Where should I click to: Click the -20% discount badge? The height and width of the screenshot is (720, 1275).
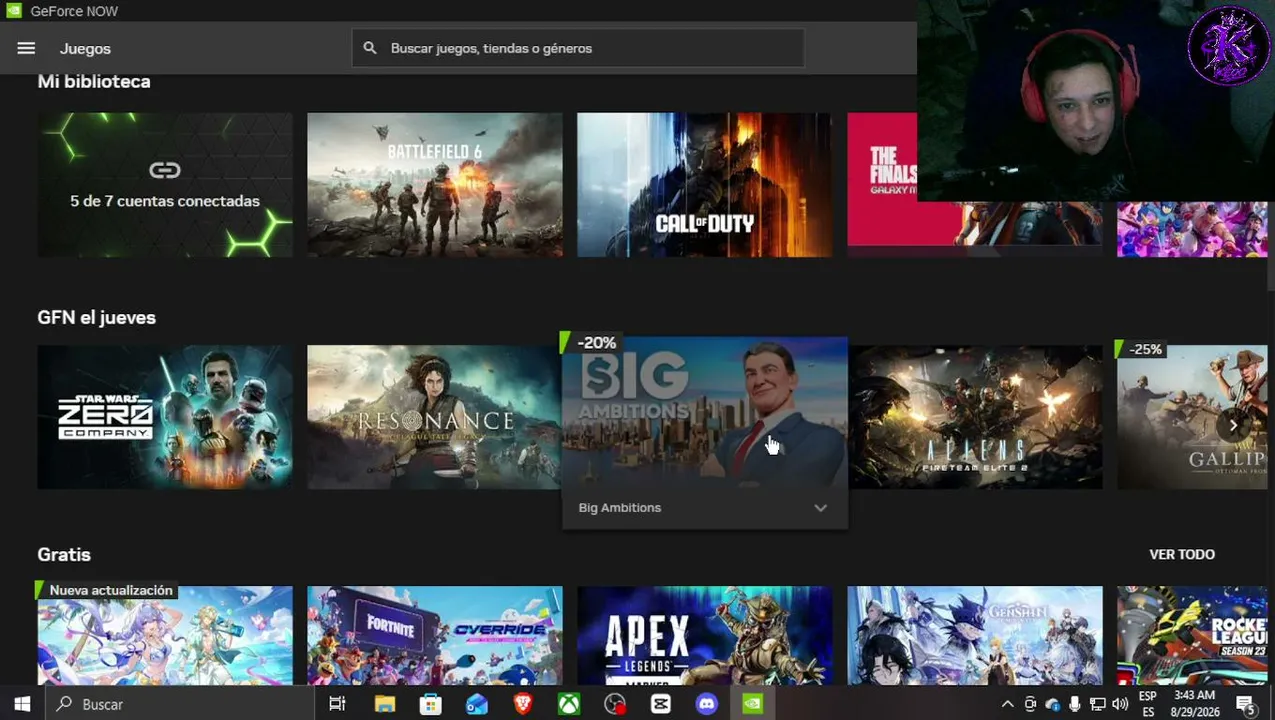coord(592,343)
